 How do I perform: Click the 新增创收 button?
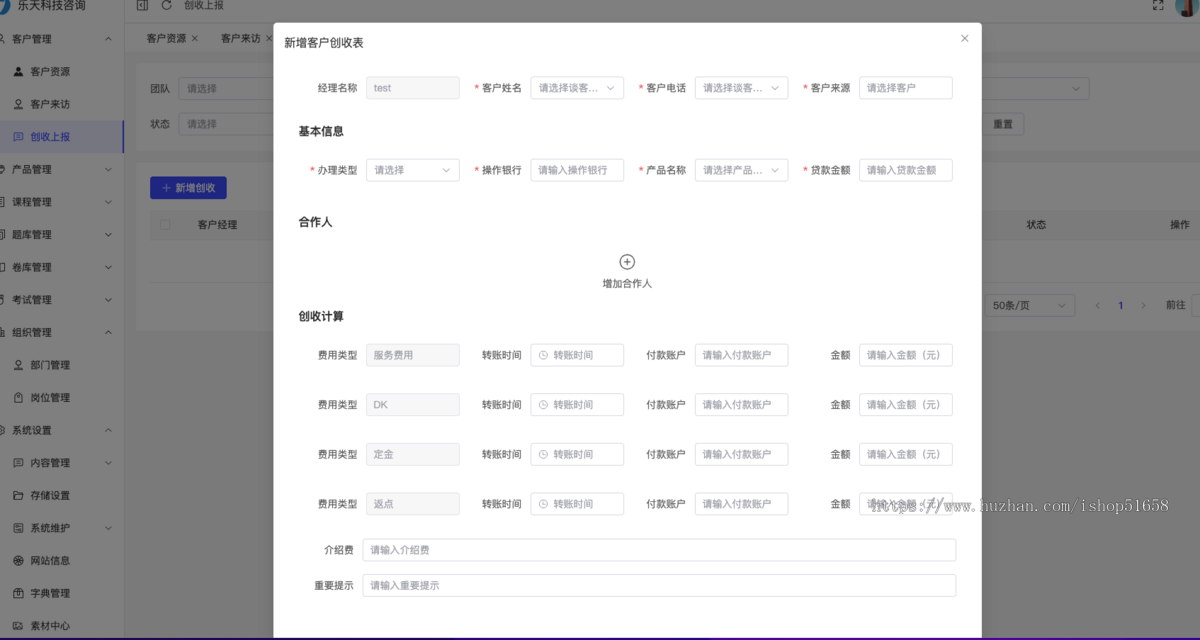188,188
